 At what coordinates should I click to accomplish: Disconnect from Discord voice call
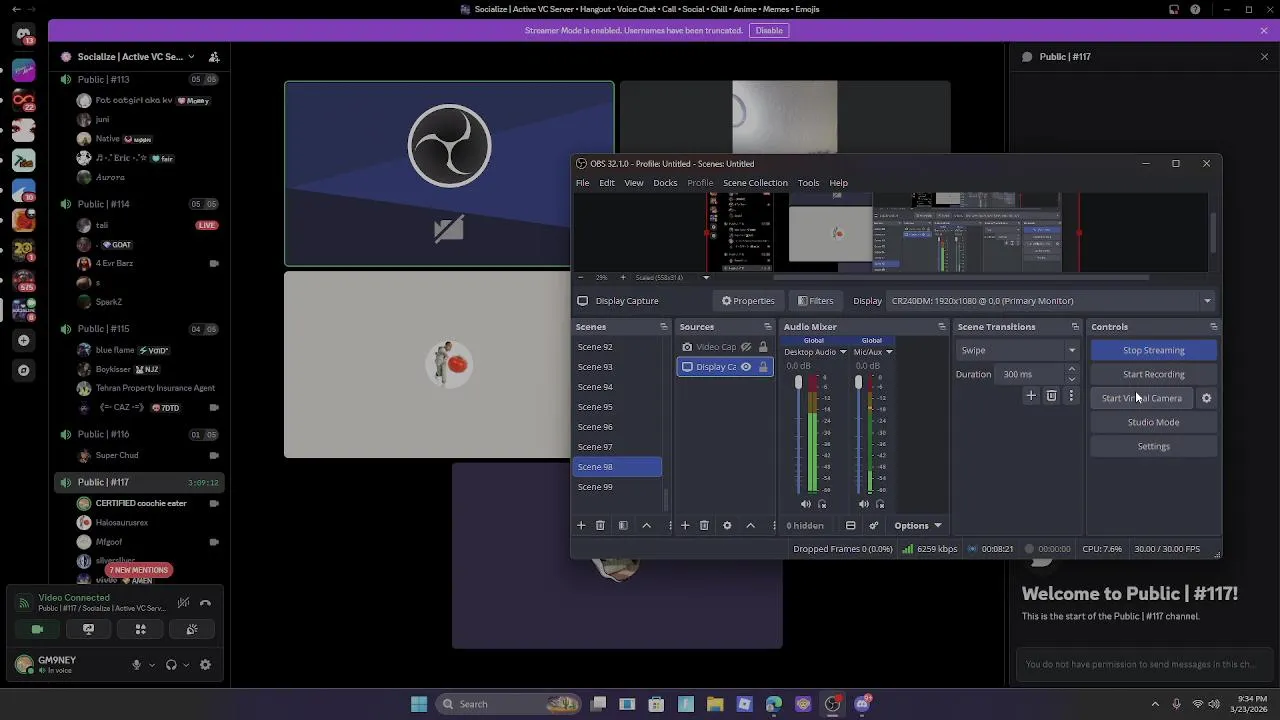(205, 603)
